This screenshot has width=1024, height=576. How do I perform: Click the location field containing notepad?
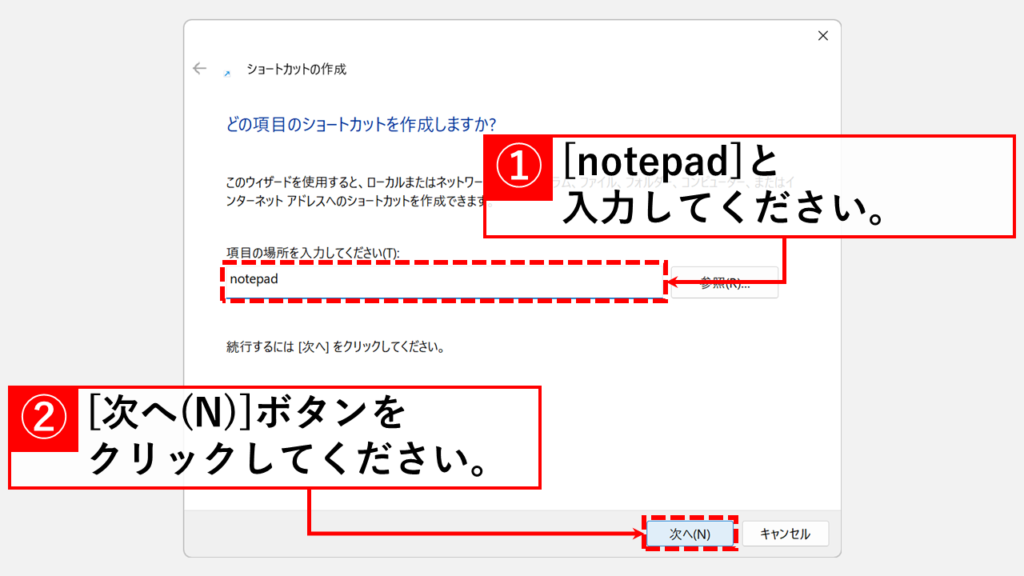(x=443, y=281)
